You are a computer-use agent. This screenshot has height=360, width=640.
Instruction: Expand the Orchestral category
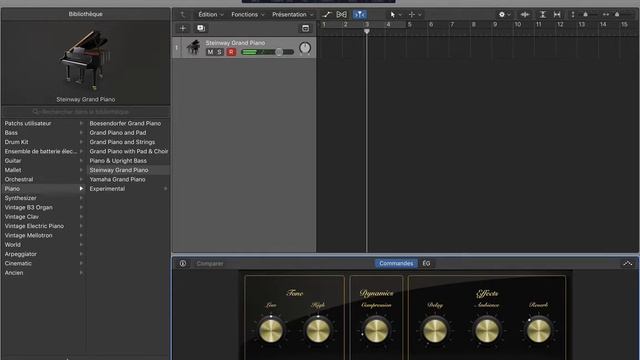pos(81,180)
